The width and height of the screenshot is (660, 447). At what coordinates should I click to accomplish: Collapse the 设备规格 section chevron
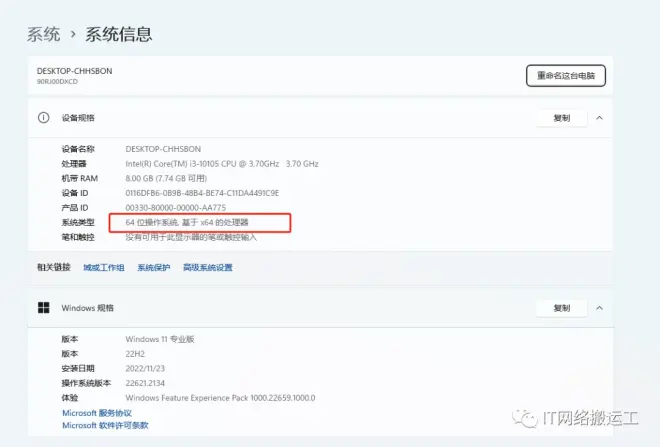pyautogui.click(x=599, y=118)
